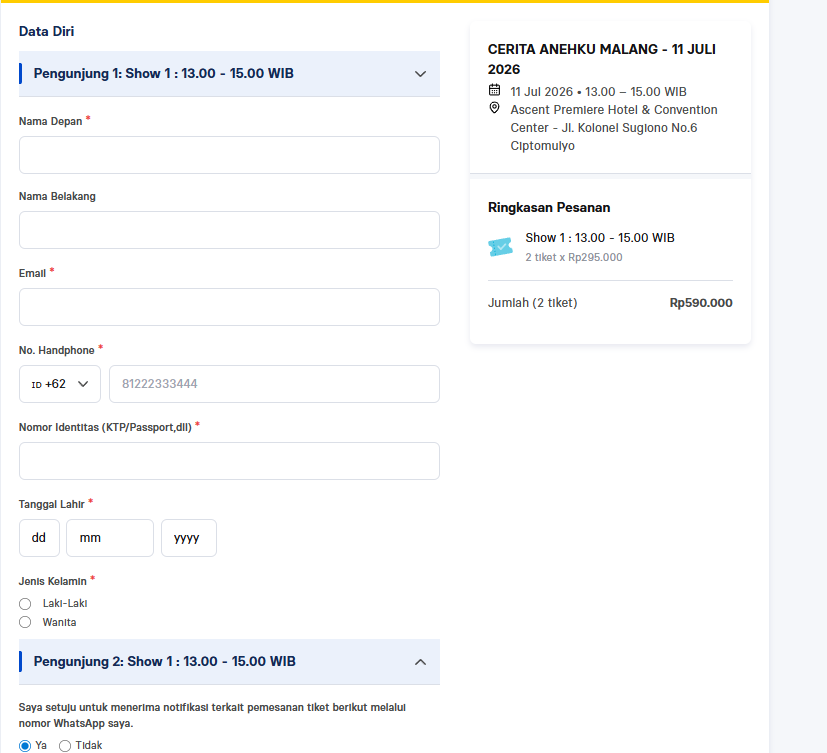Click the calendar icon beside event date
The width and height of the screenshot is (827, 753).
[494, 90]
